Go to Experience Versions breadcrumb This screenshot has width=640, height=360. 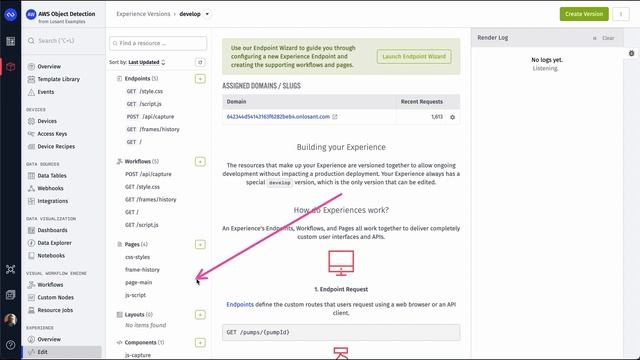[143, 14]
